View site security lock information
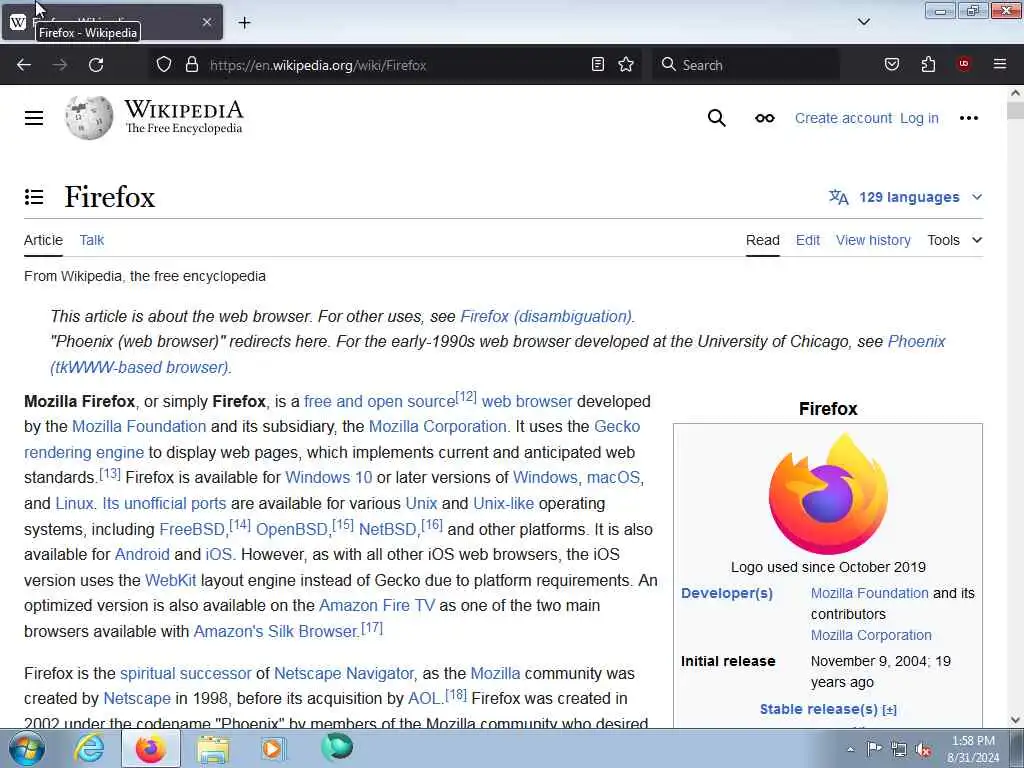 pyautogui.click(x=191, y=65)
